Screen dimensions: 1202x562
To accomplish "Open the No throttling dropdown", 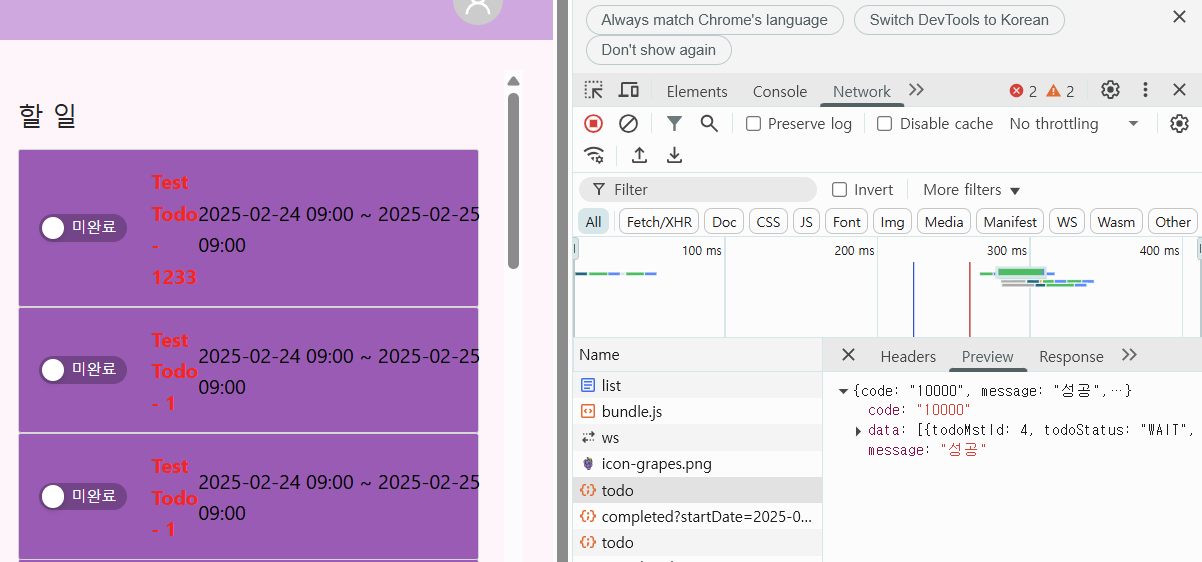I will tap(1075, 123).
